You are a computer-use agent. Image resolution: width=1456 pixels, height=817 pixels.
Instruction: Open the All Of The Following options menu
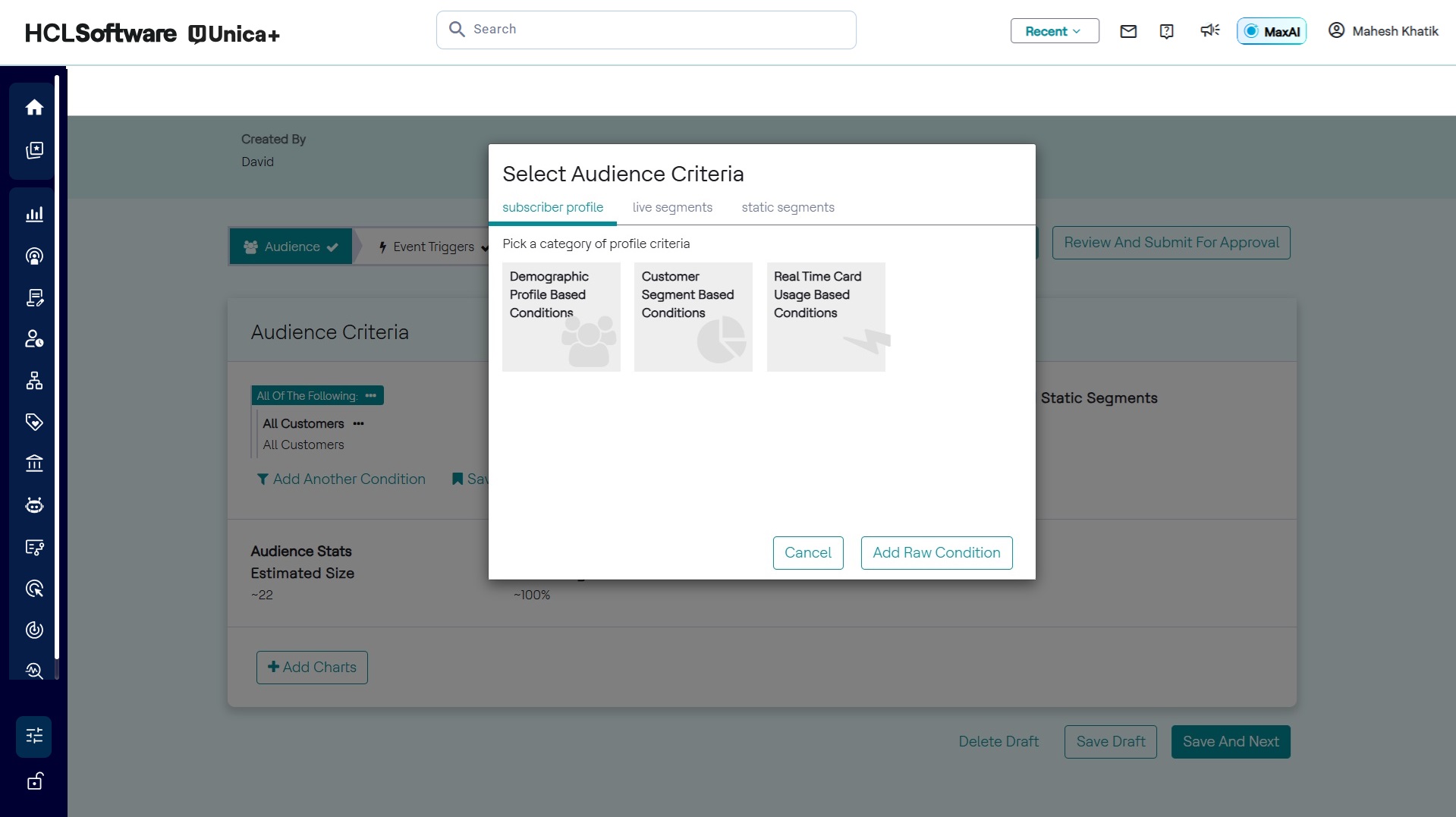click(370, 396)
